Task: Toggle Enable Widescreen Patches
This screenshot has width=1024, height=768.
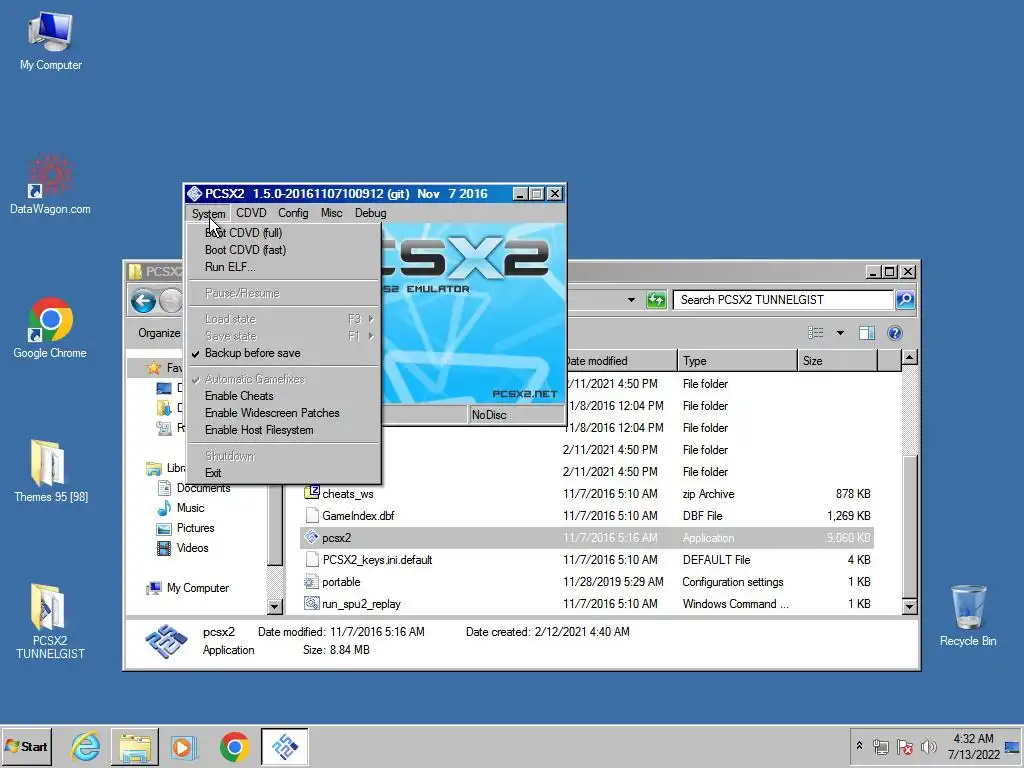Action: (x=283, y=413)
